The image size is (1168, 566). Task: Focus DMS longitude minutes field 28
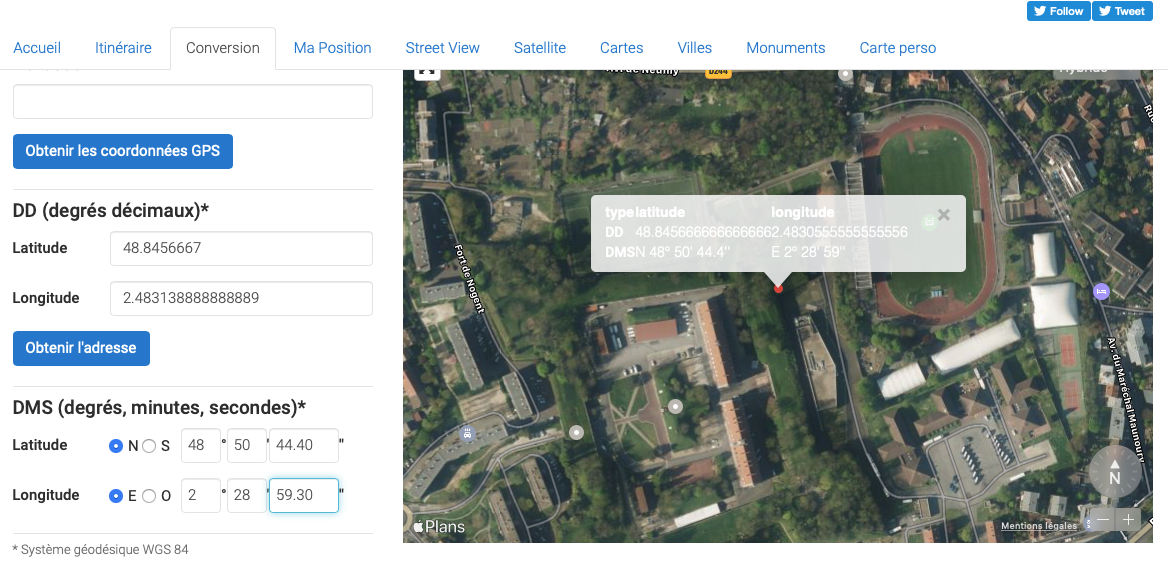click(x=247, y=495)
